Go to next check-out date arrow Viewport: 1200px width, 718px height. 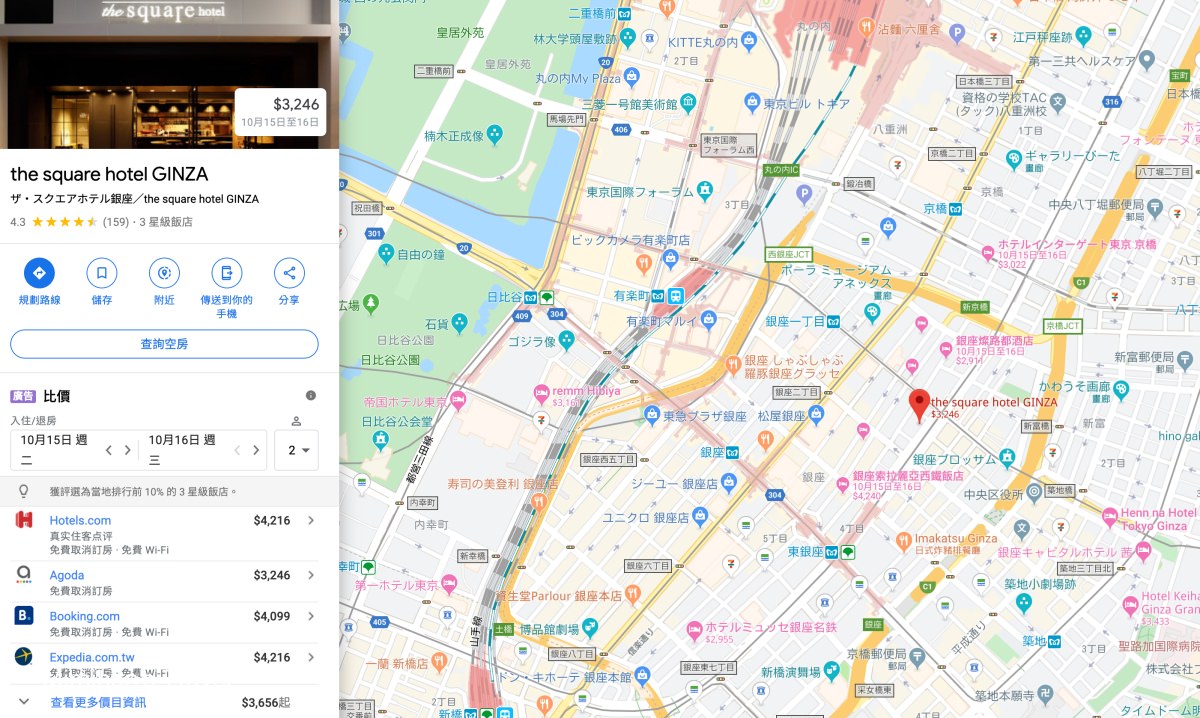[256, 450]
